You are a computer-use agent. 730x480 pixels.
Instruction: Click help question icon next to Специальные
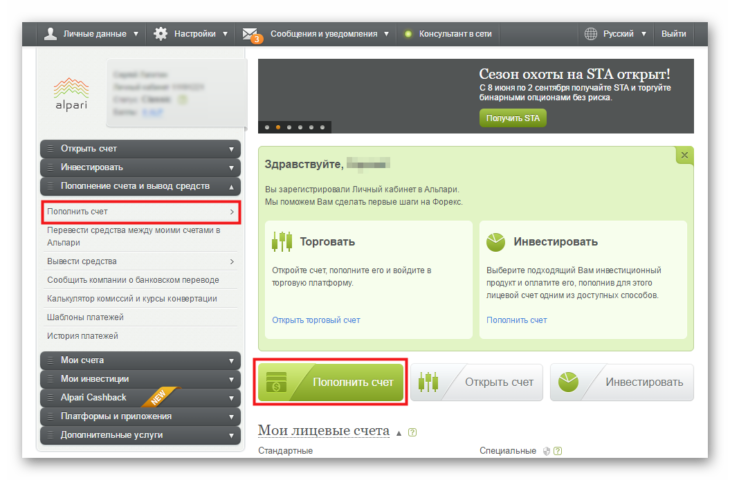[x=558, y=451]
